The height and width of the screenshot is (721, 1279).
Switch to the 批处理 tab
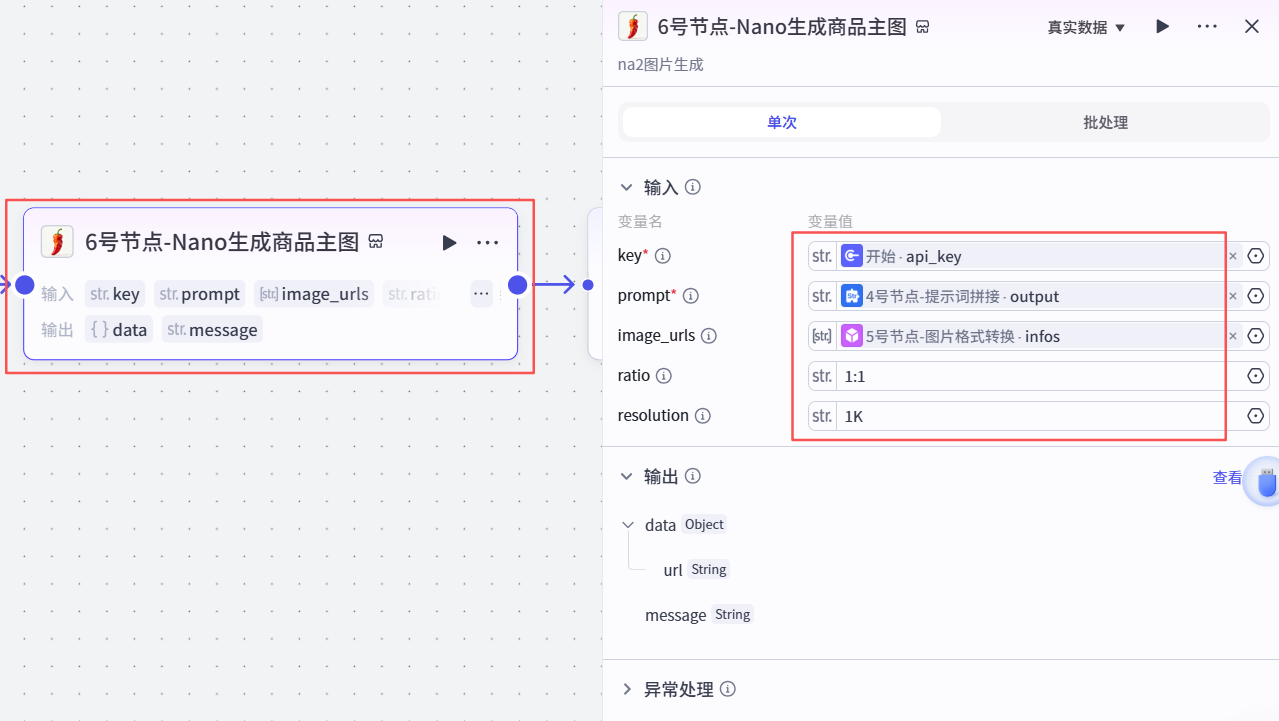(x=1104, y=122)
